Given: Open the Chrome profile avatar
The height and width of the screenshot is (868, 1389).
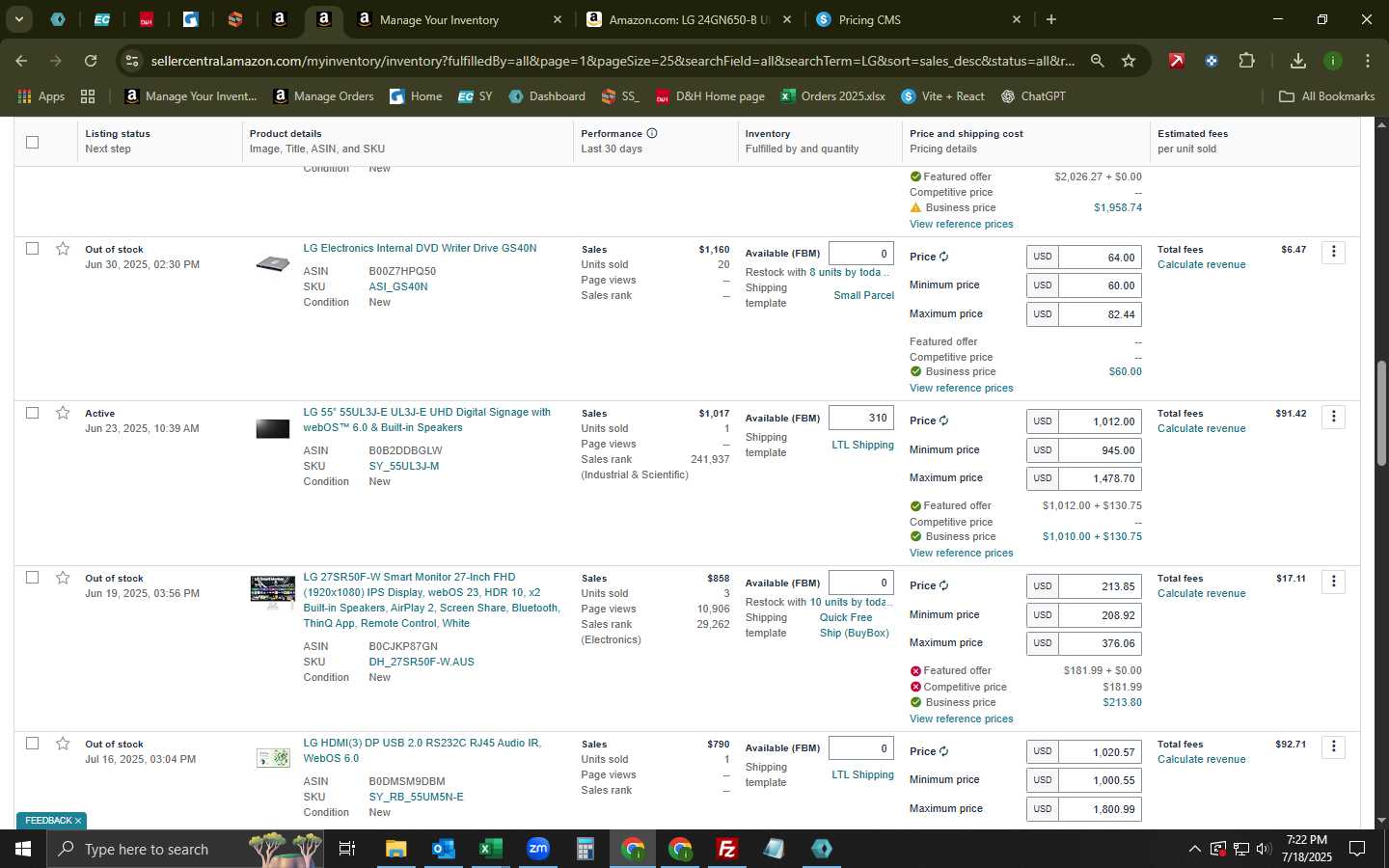Looking at the screenshot, I should (1333, 61).
